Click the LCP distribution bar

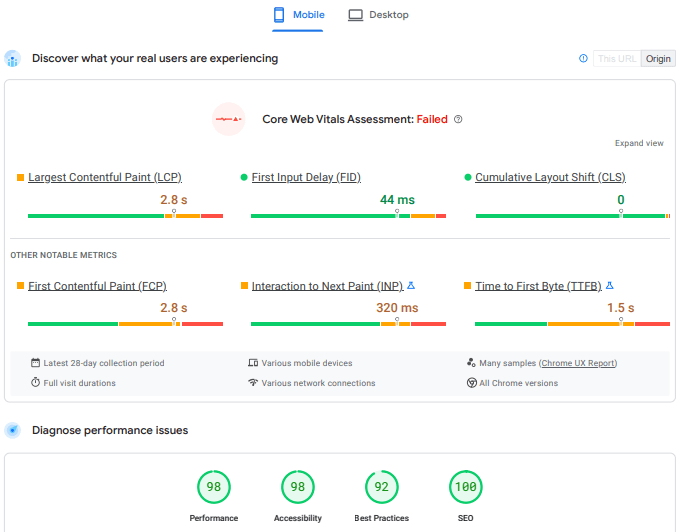point(125,216)
